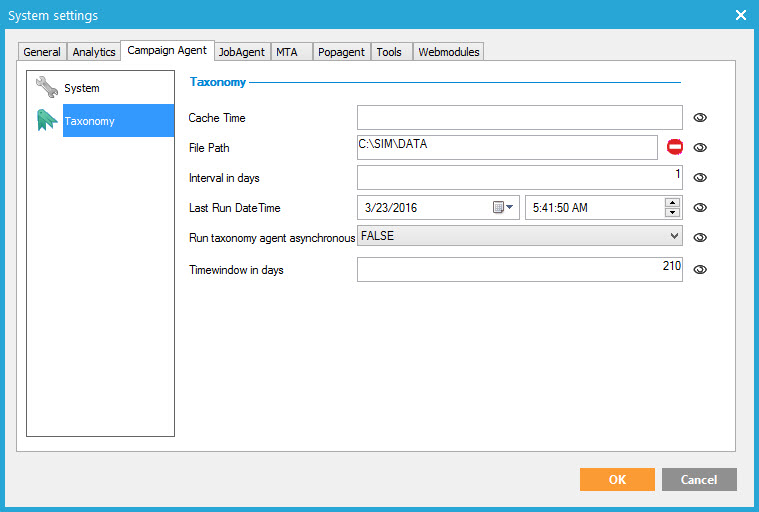The width and height of the screenshot is (759, 512).
Task: Toggle eye icon next to Timewindow in days
Action: pyautogui.click(x=700, y=269)
